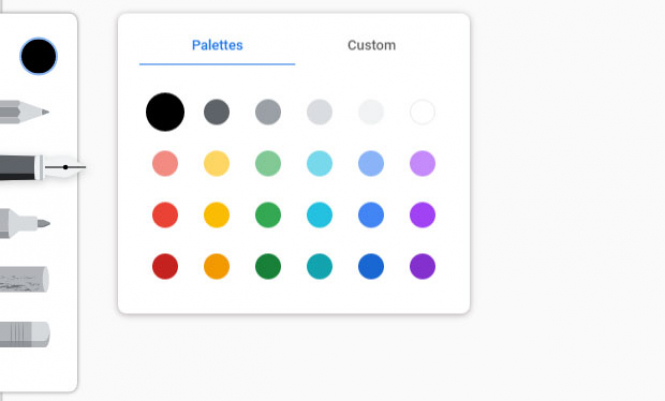Pick the black color swatch
Viewport: 665px width, 401px height.
tap(165, 112)
